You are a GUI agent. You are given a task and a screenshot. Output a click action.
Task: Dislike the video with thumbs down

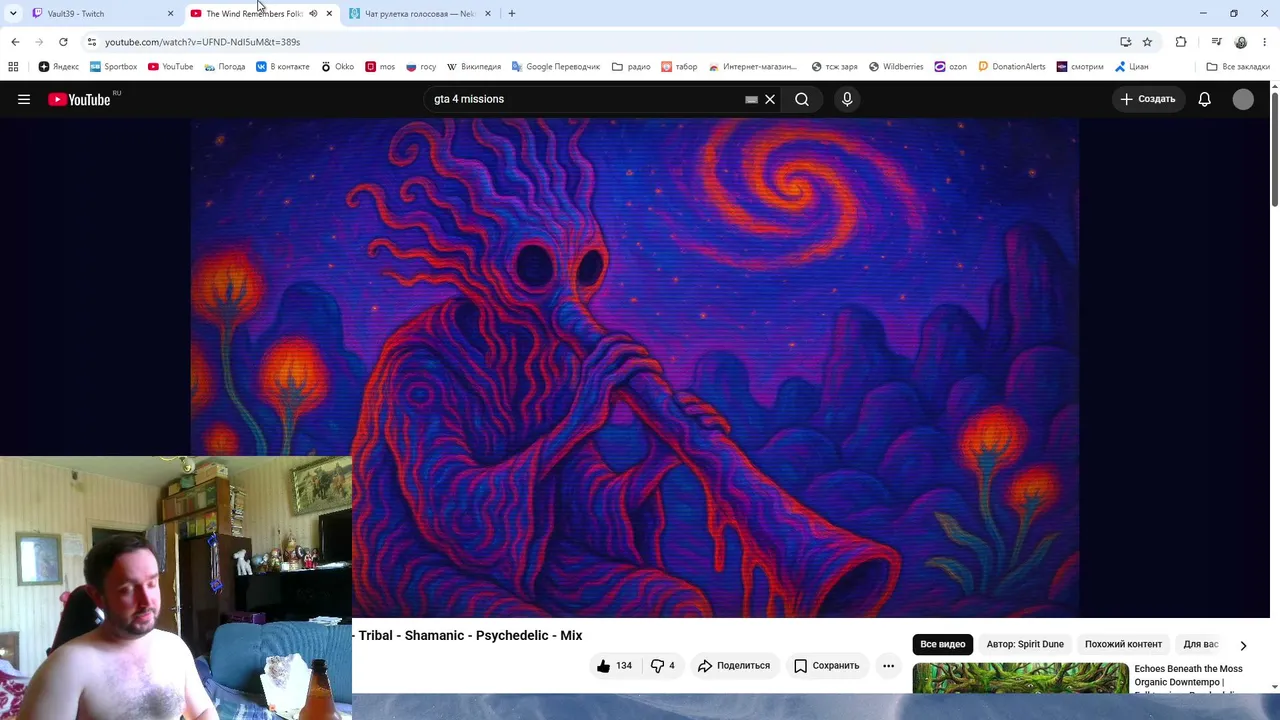[663, 665]
